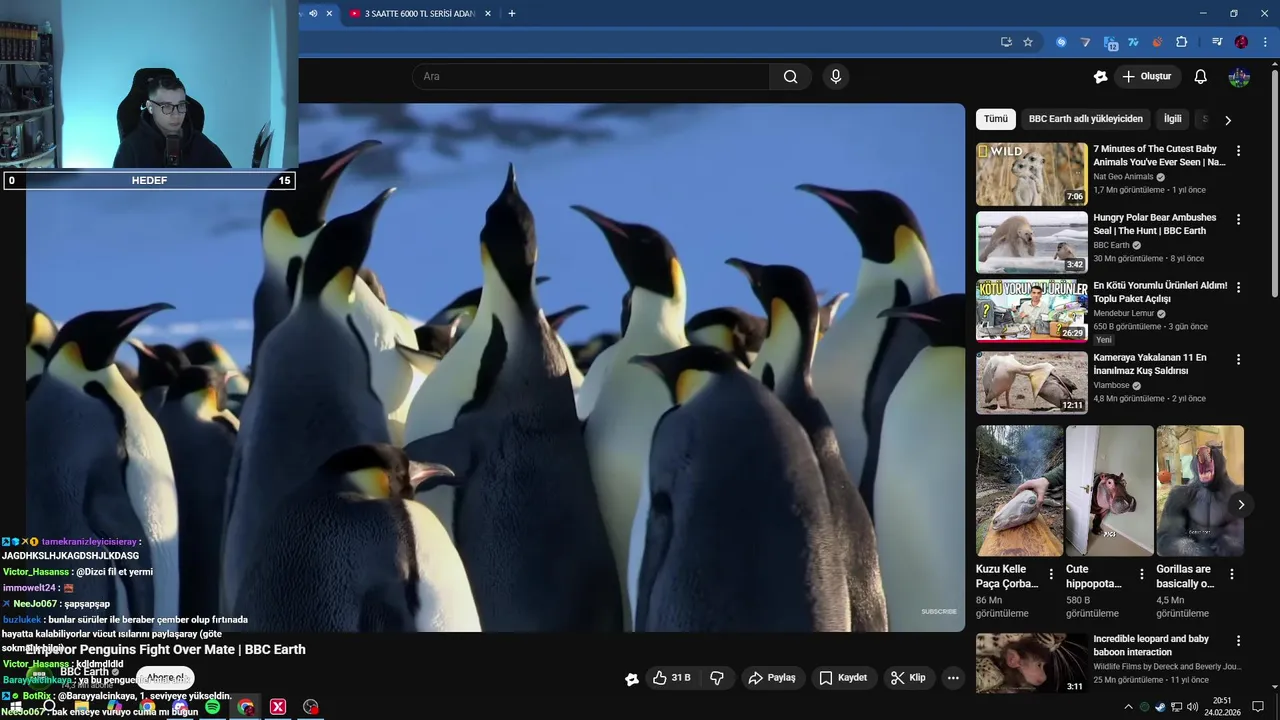Open the Nat Geo Animals channel name
Screen dimensions: 1280x720
[1123, 177]
